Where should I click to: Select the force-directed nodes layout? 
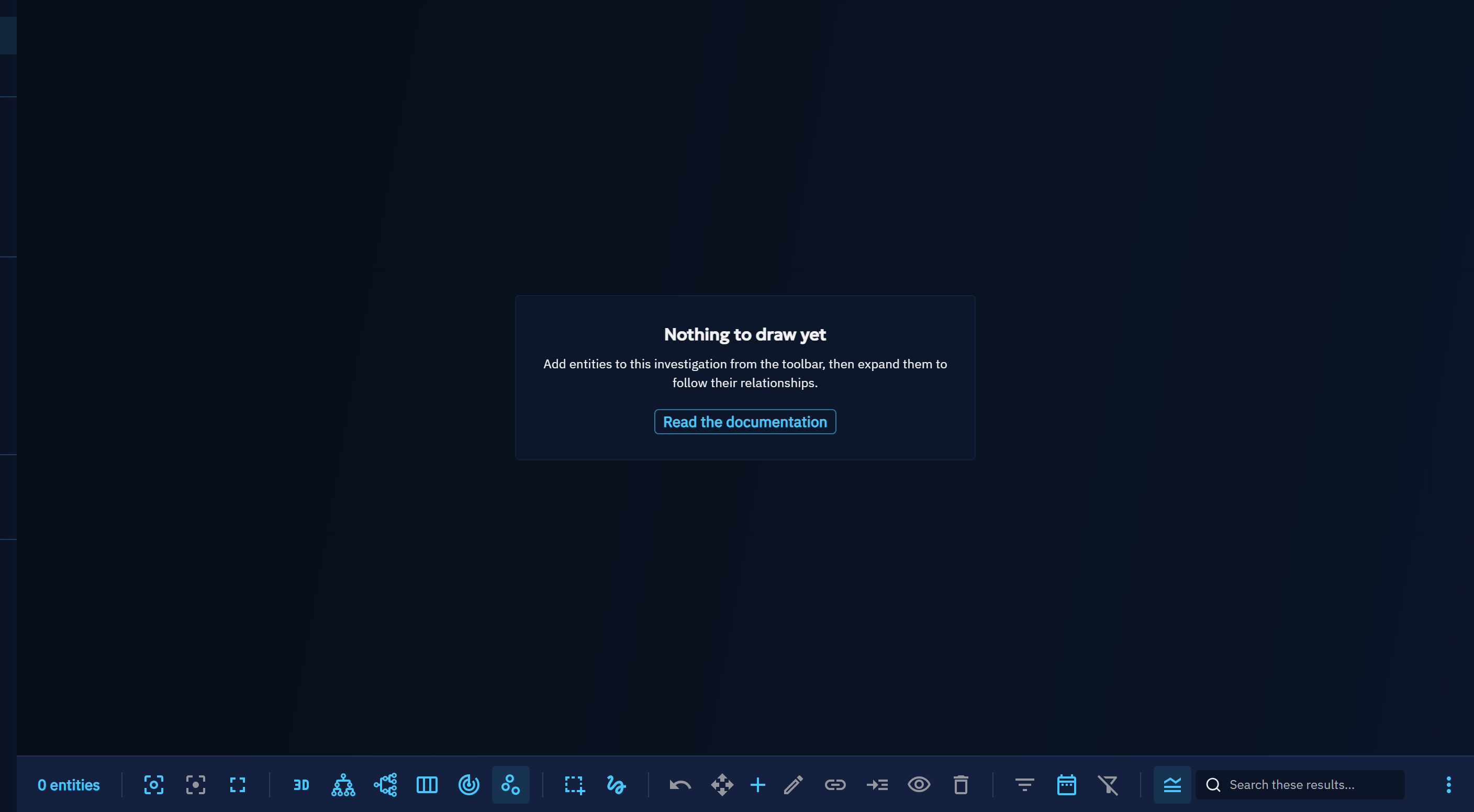pyautogui.click(x=510, y=785)
